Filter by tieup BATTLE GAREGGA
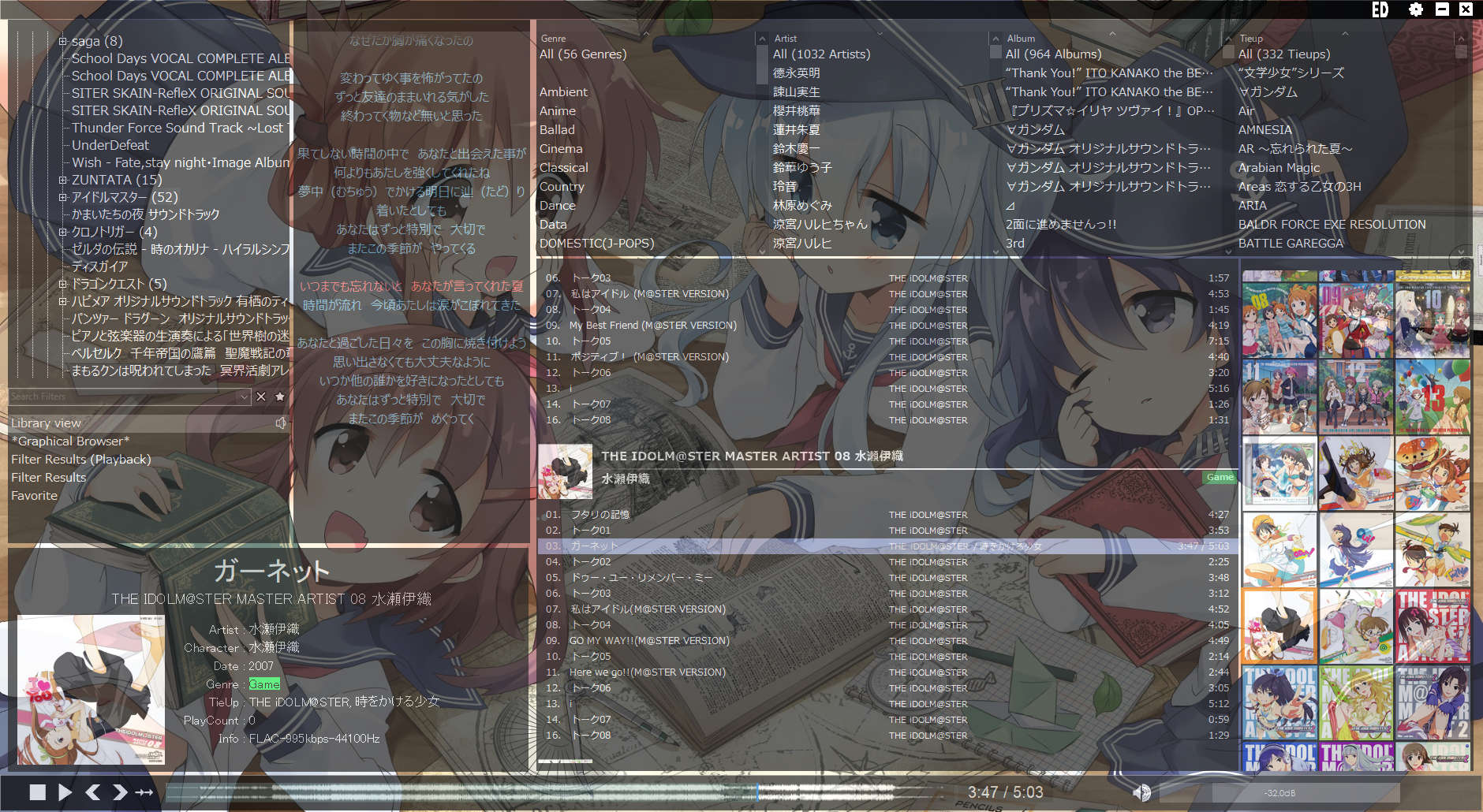Viewport: 1483px width, 812px height. 1291,244
